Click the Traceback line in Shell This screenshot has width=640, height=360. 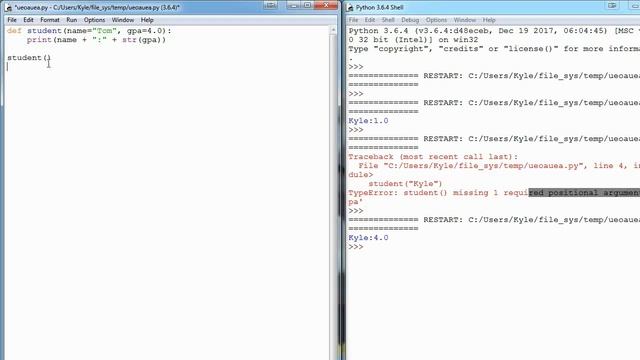point(433,157)
